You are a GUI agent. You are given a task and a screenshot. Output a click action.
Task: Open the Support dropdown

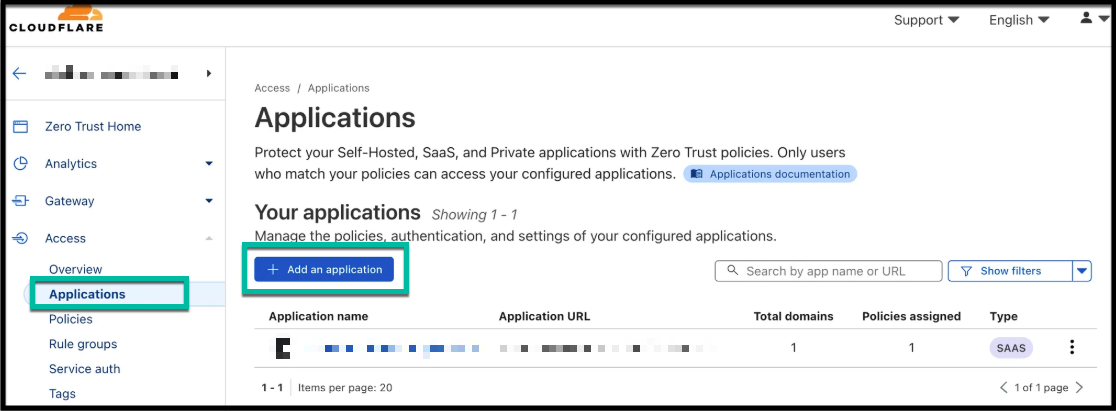click(x=927, y=20)
